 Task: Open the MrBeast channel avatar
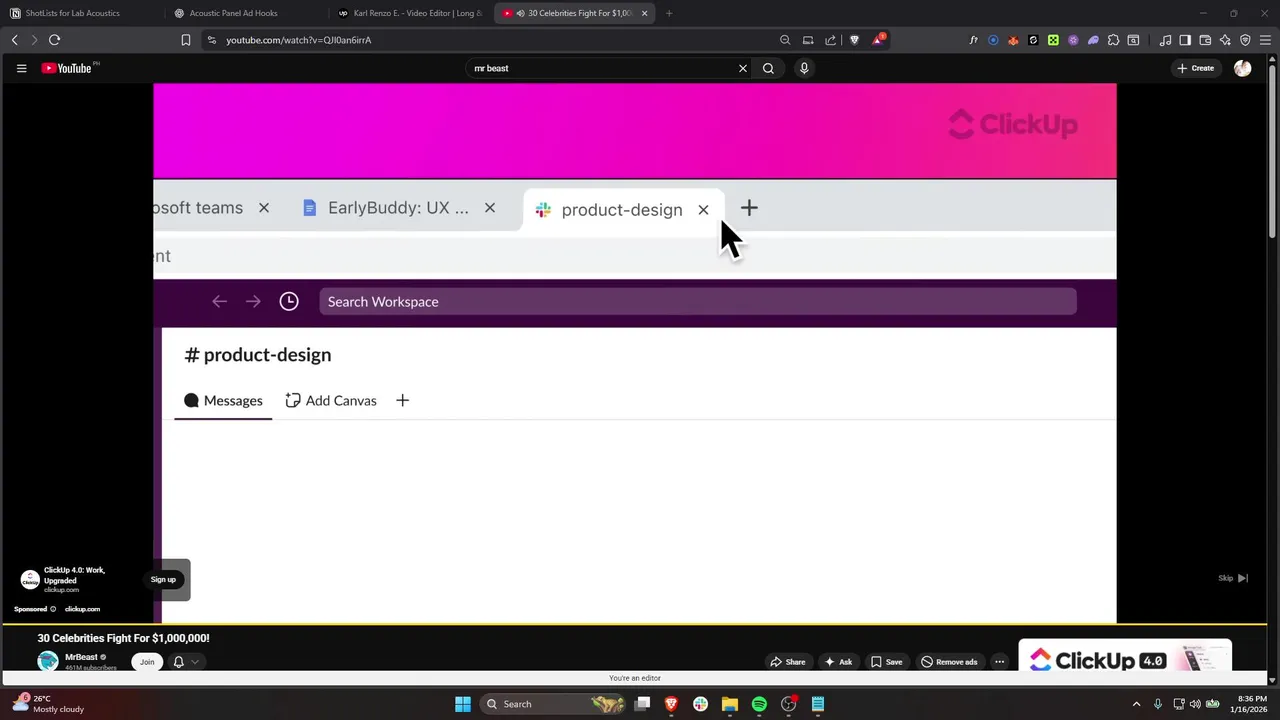coord(48,661)
